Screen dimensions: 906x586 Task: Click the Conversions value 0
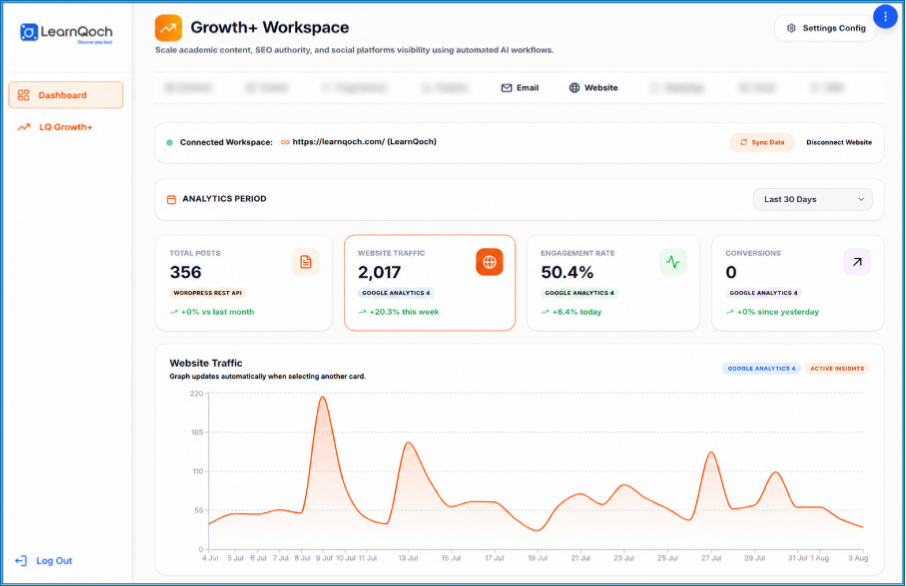(731, 272)
